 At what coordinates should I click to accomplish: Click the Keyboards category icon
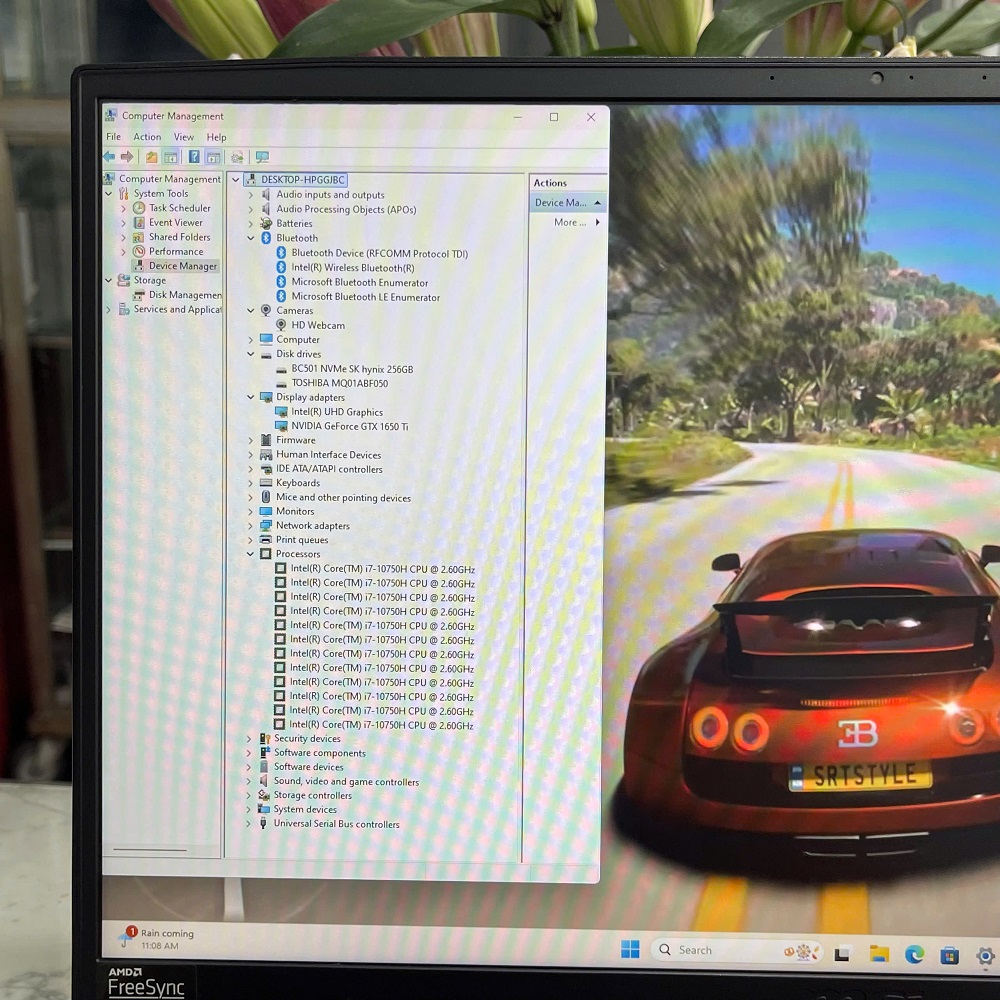266,483
